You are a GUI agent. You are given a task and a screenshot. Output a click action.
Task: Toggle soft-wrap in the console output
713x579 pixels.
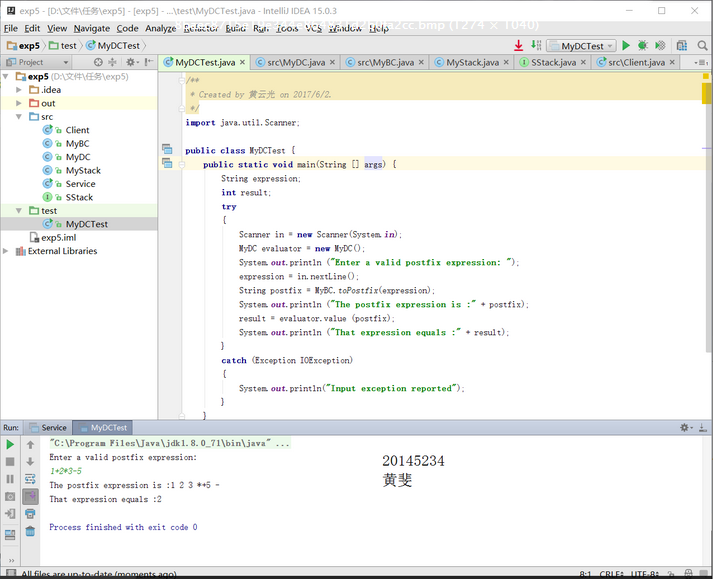click(x=30, y=479)
